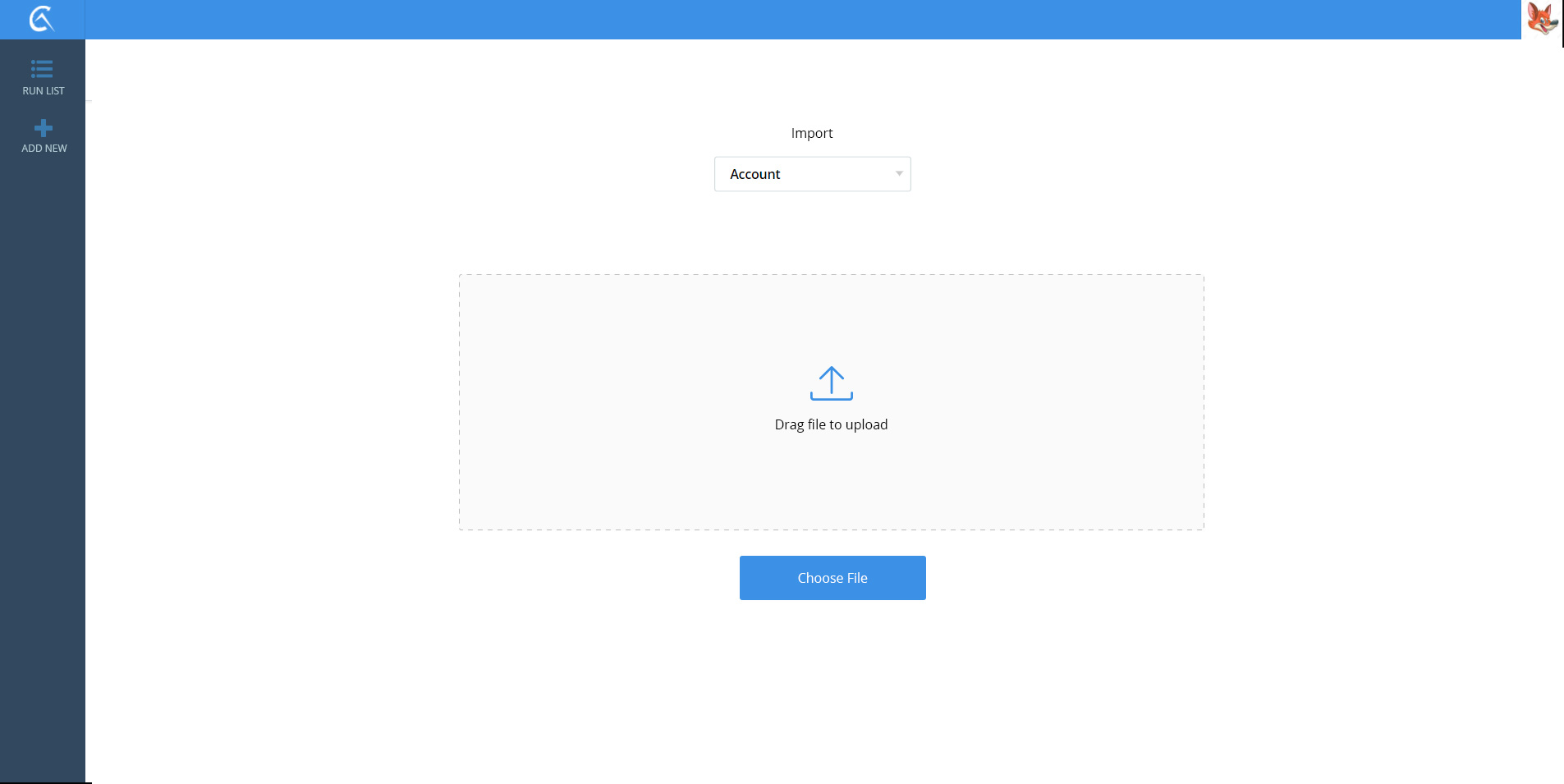This screenshot has width=1564, height=784.
Task: Open the fox avatar user menu
Action: [x=1542, y=19]
